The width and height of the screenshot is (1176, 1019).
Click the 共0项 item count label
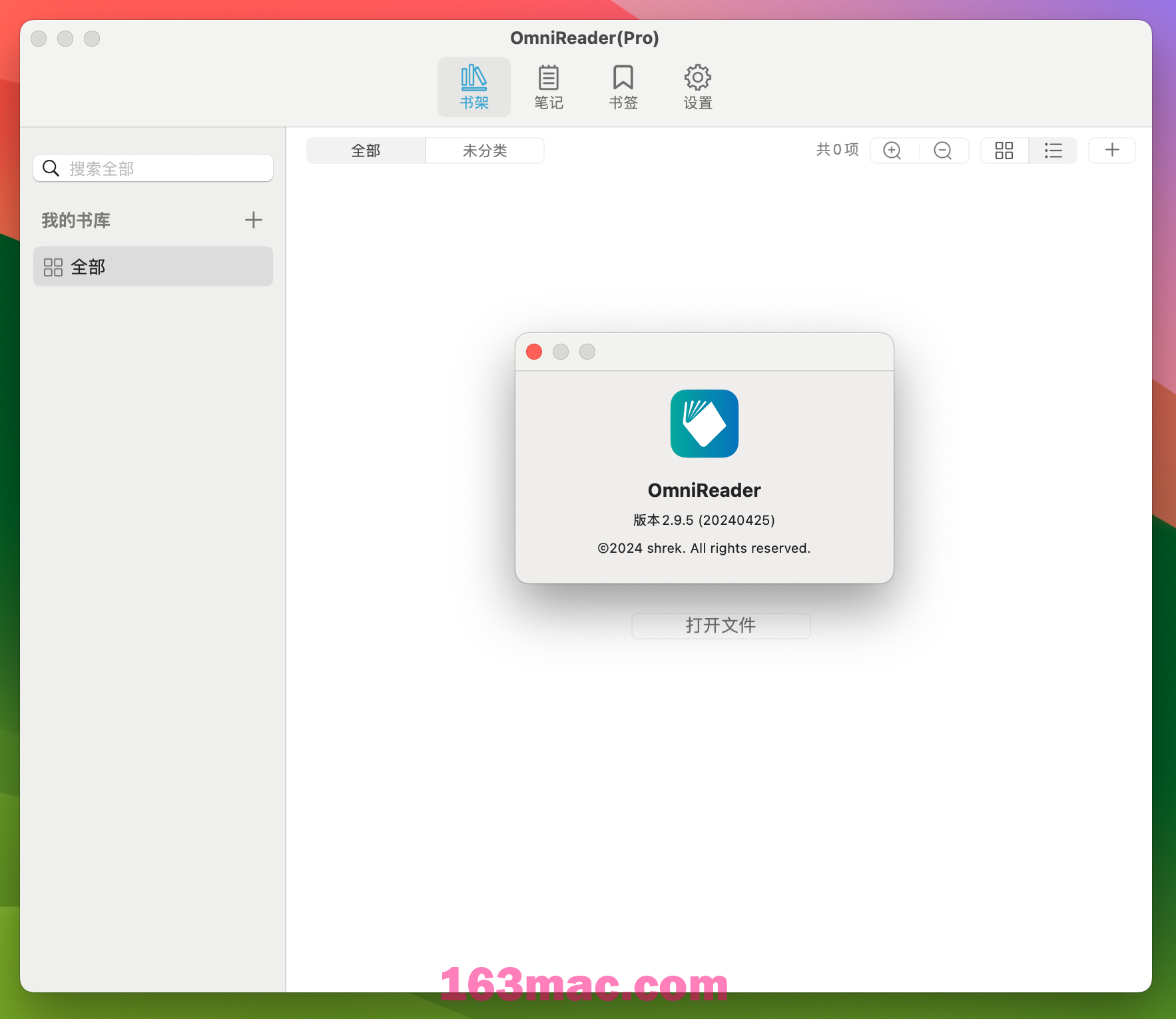click(838, 150)
